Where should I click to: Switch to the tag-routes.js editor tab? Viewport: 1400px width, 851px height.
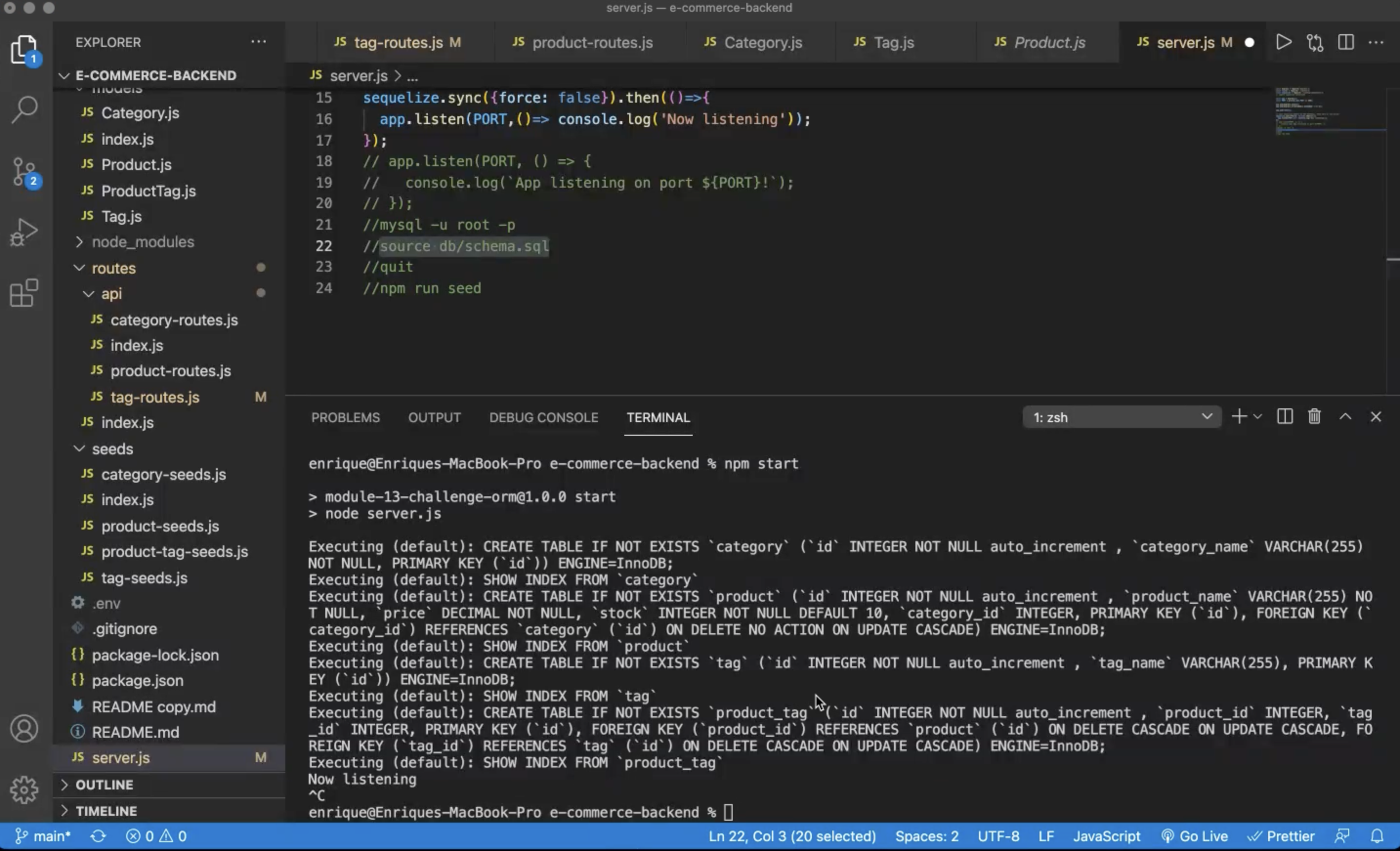[398, 43]
